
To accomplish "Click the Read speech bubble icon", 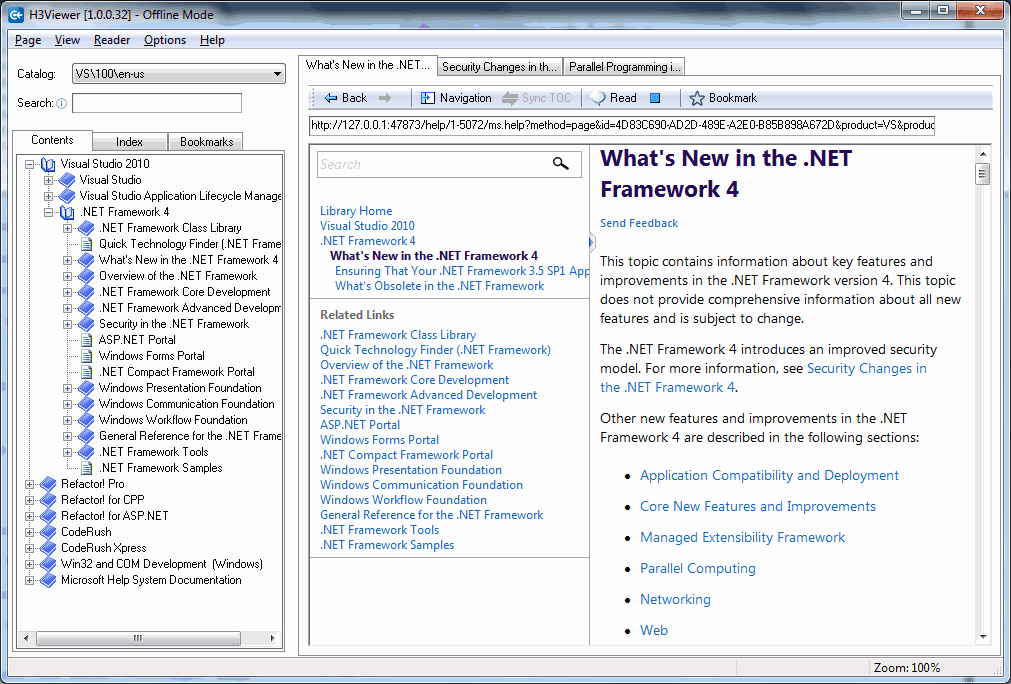I will 598,98.
